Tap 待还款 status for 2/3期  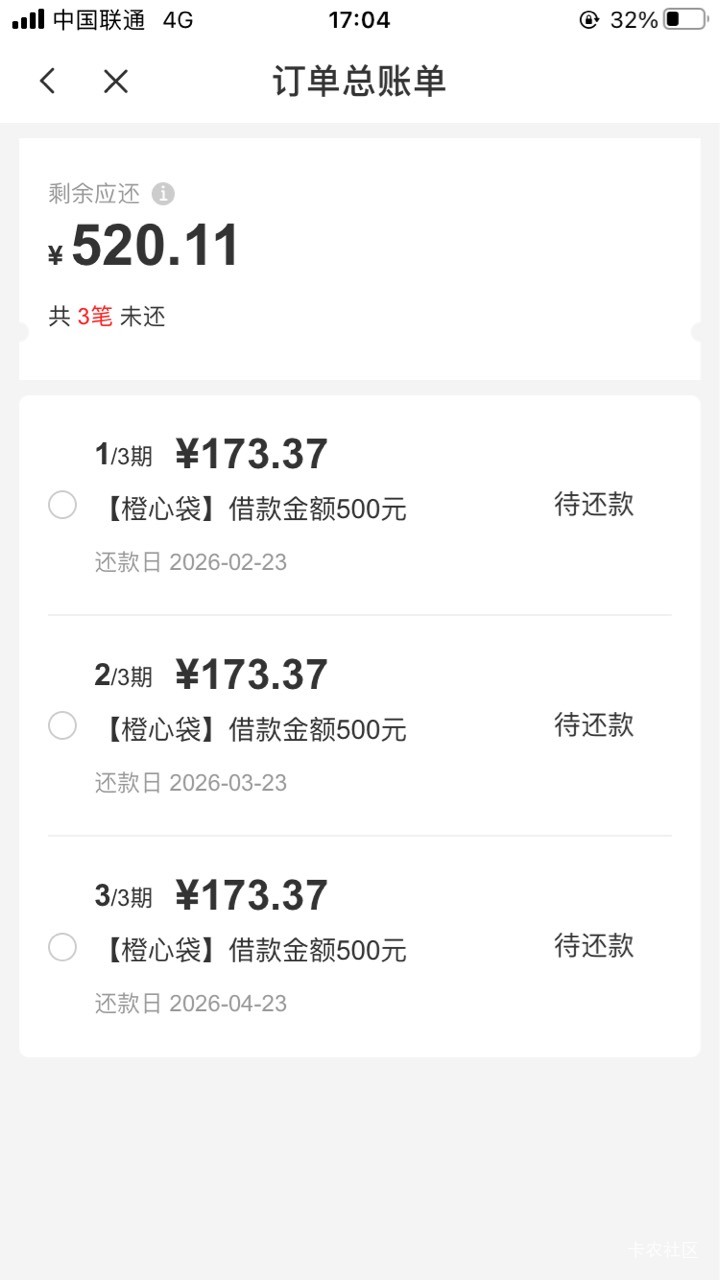pos(594,725)
